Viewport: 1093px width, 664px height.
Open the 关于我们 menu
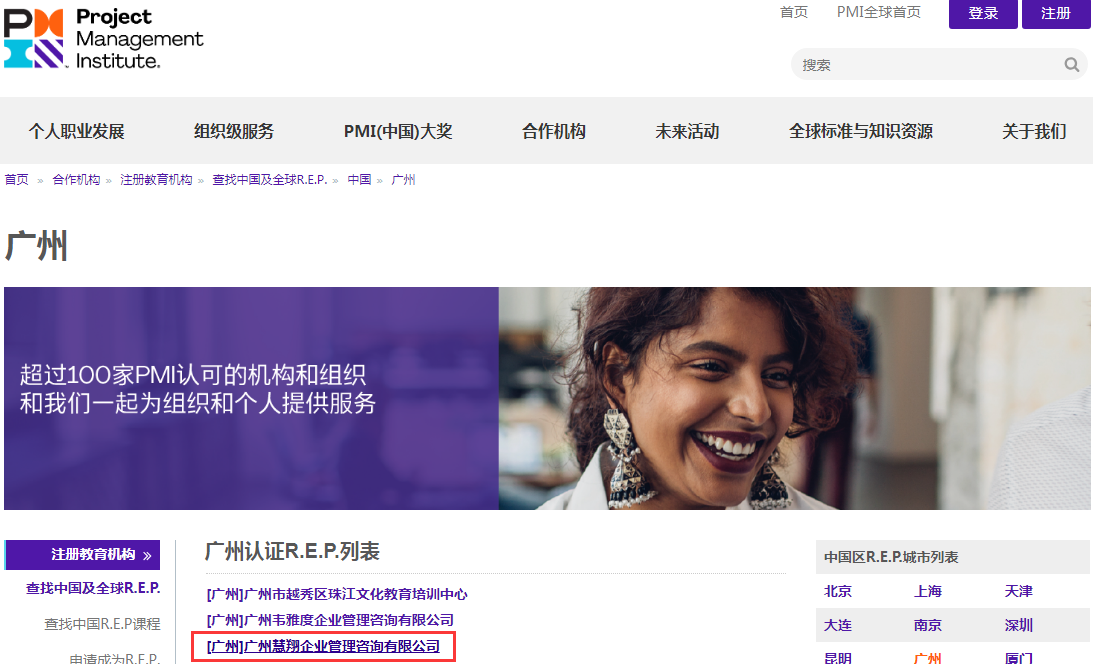[1034, 131]
